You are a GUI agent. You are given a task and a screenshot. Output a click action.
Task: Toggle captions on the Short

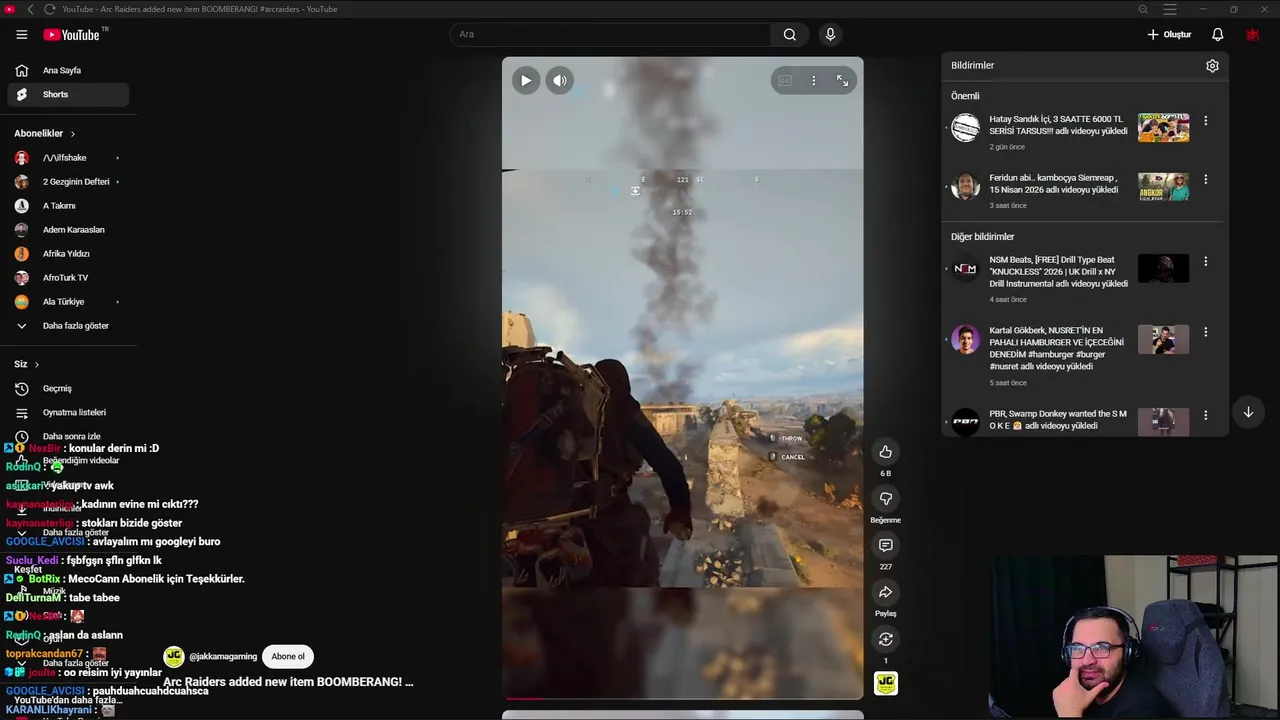[x=785, y=81]
